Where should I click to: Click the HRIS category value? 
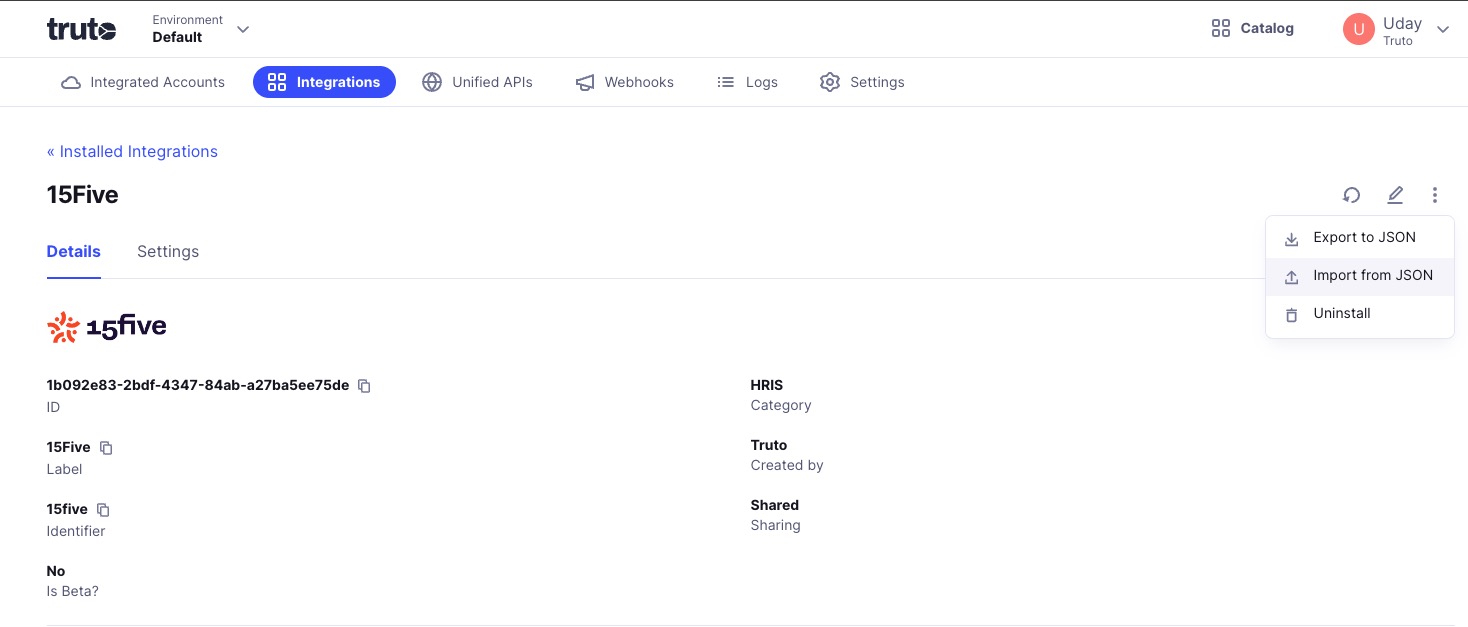coord(767,385)
